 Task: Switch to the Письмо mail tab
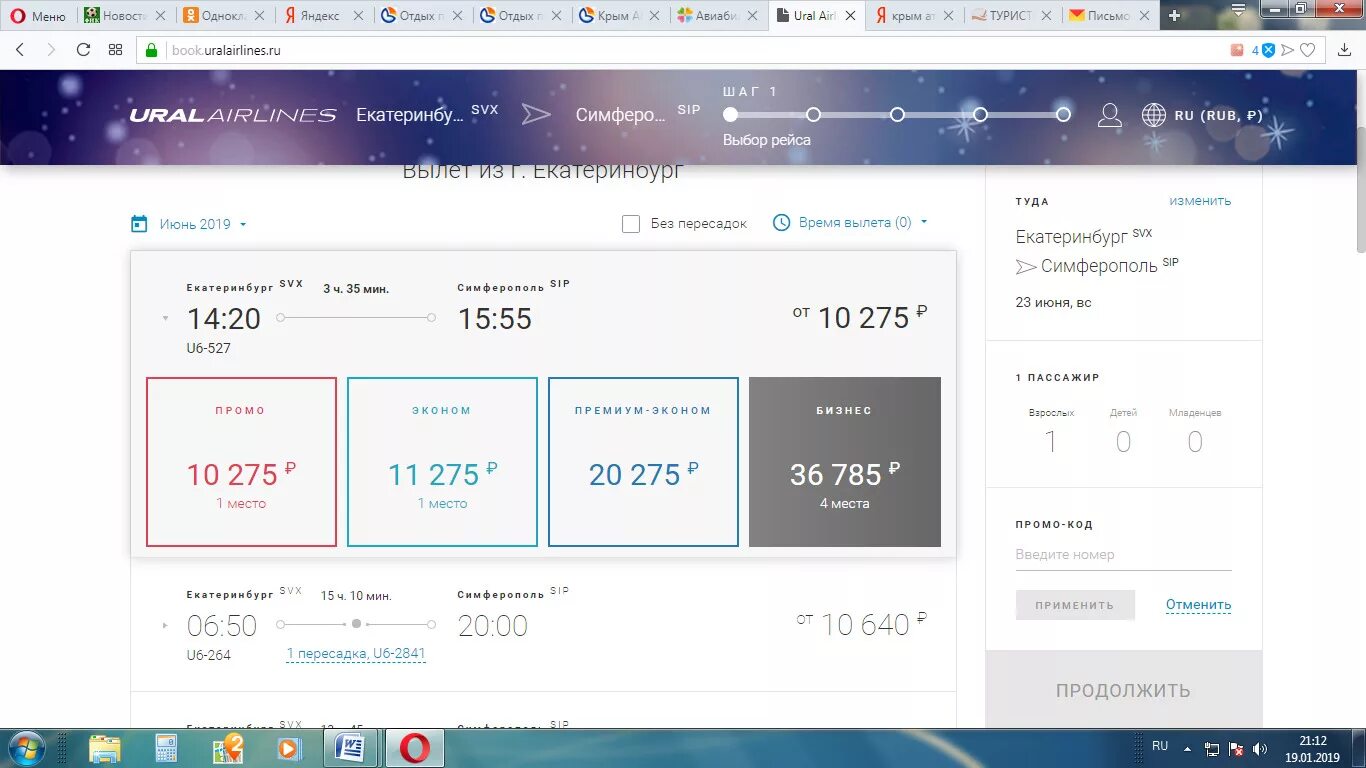coord(1110,16)
